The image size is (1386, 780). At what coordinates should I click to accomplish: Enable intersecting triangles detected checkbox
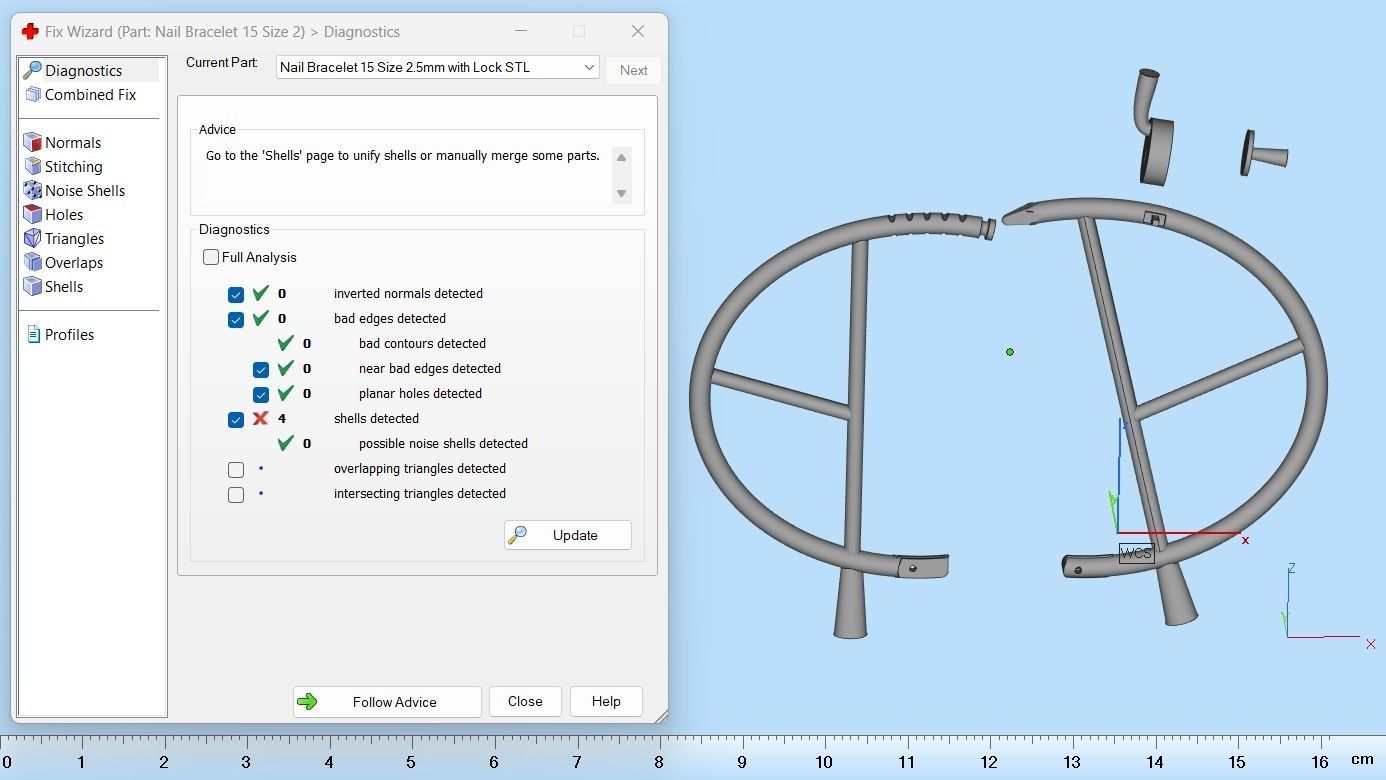click(x=236, y=494)
